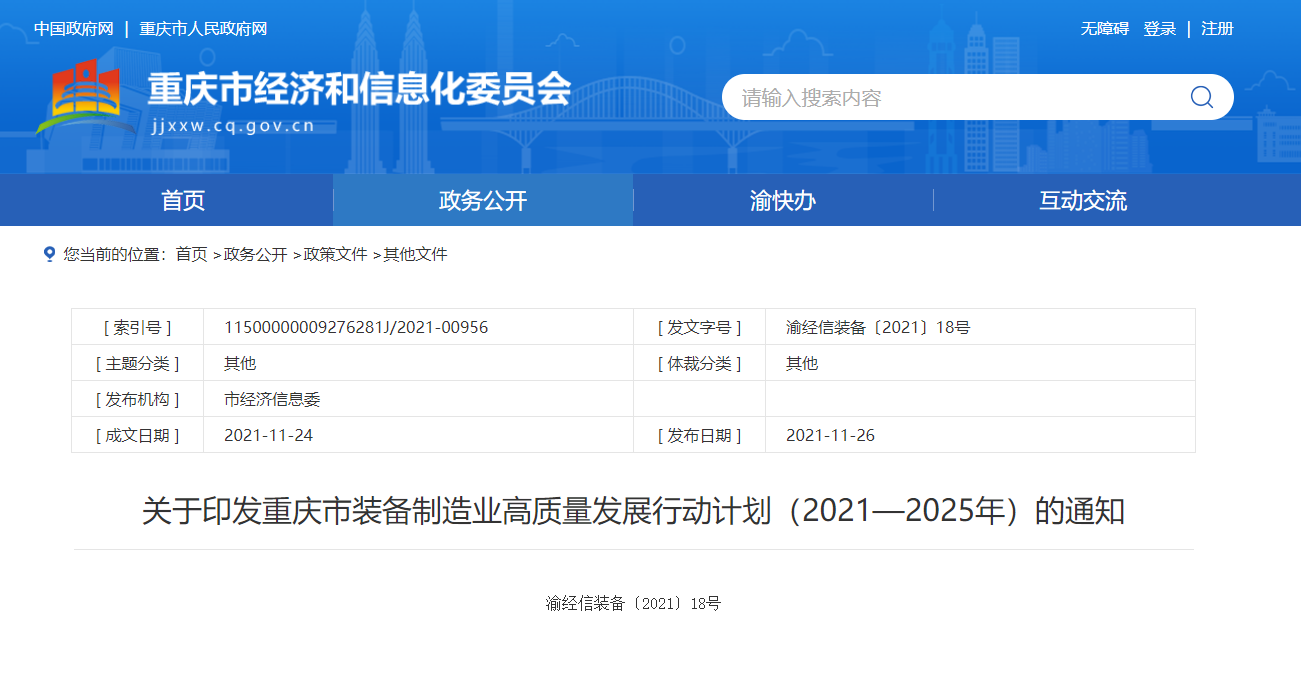The width and height of the screenshot is (1301, 682).
Task: Go to the 互动交流 tab
Action: pyautogui.click(x=1083, y=200)
